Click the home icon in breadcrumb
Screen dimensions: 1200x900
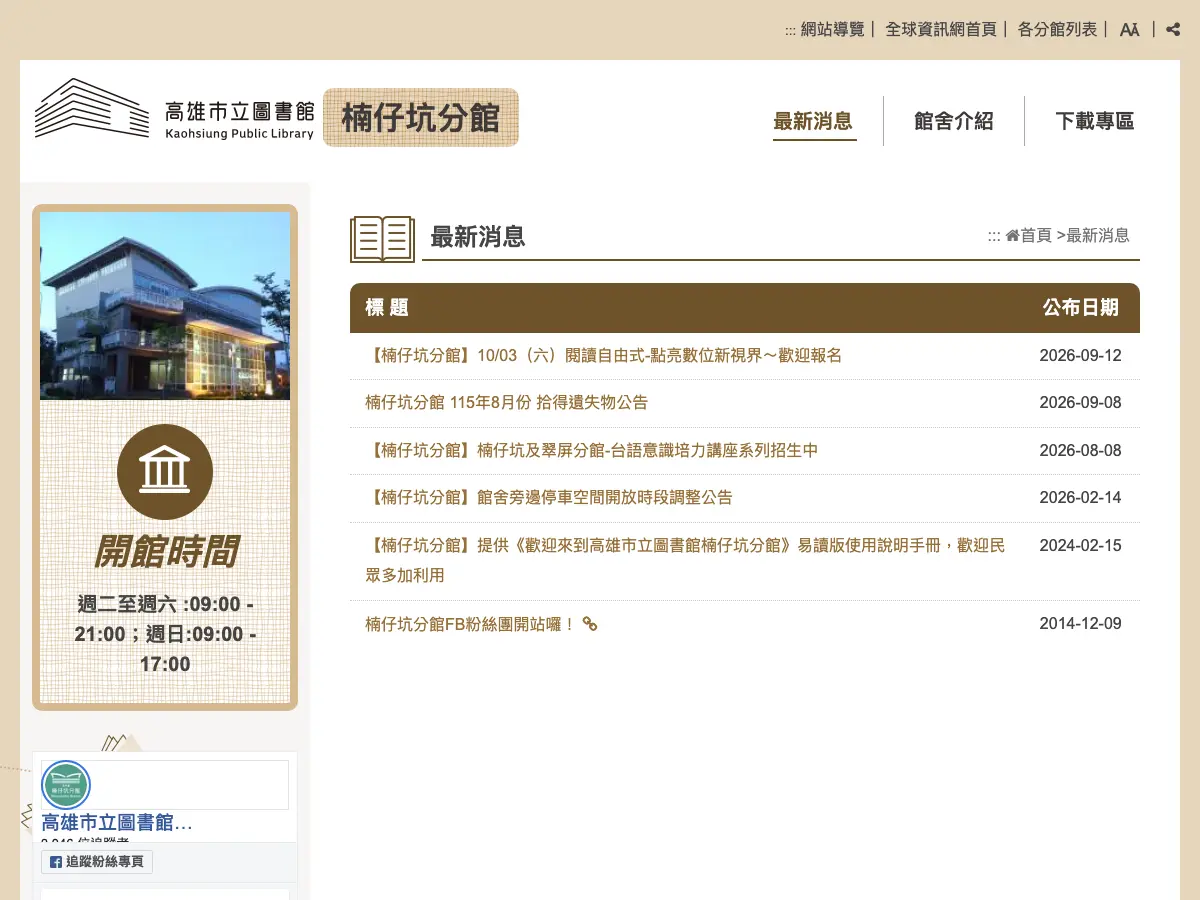(1012, 235)
